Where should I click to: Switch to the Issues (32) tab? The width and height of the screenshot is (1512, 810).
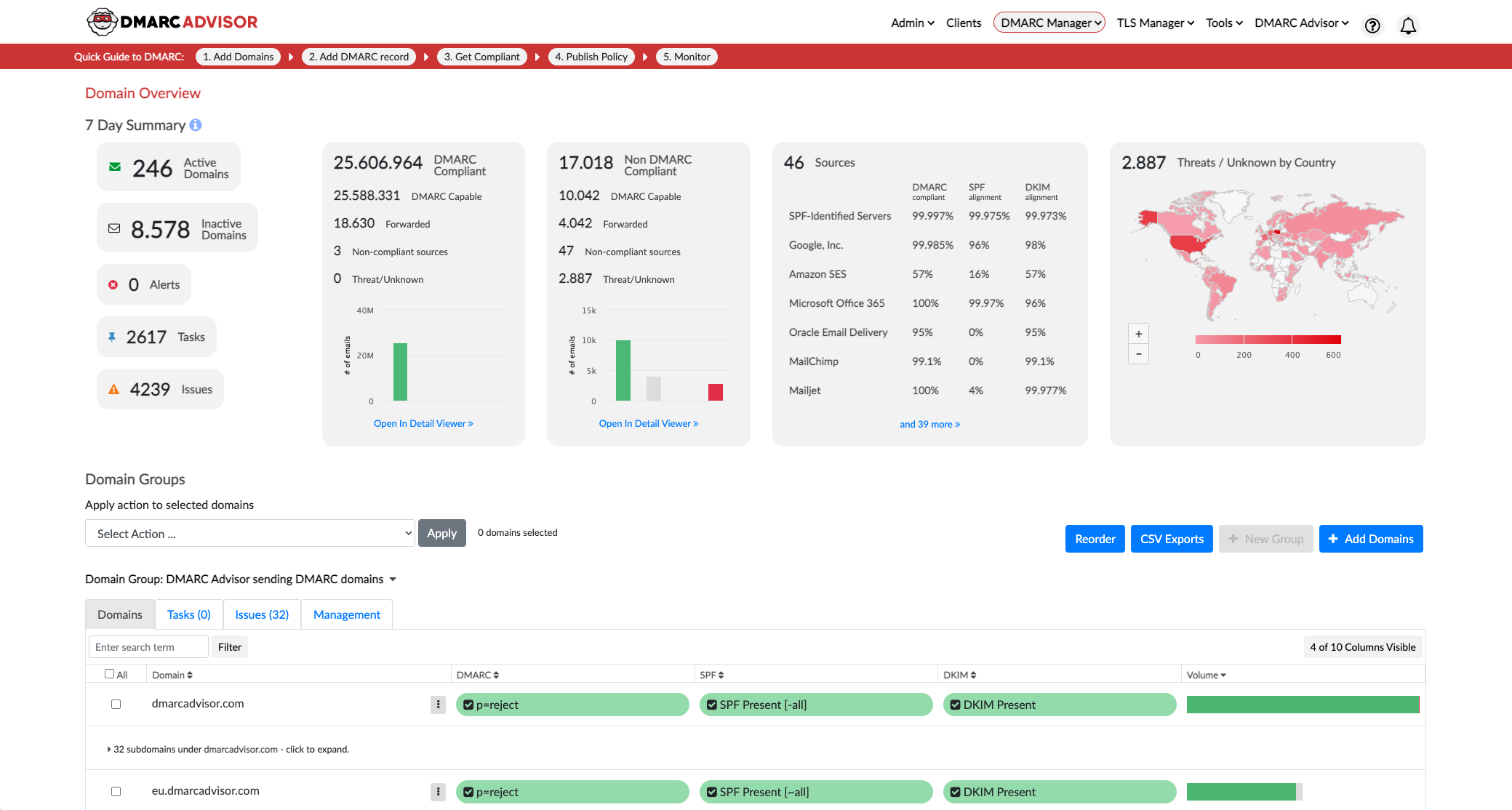(x=261, y=614)
